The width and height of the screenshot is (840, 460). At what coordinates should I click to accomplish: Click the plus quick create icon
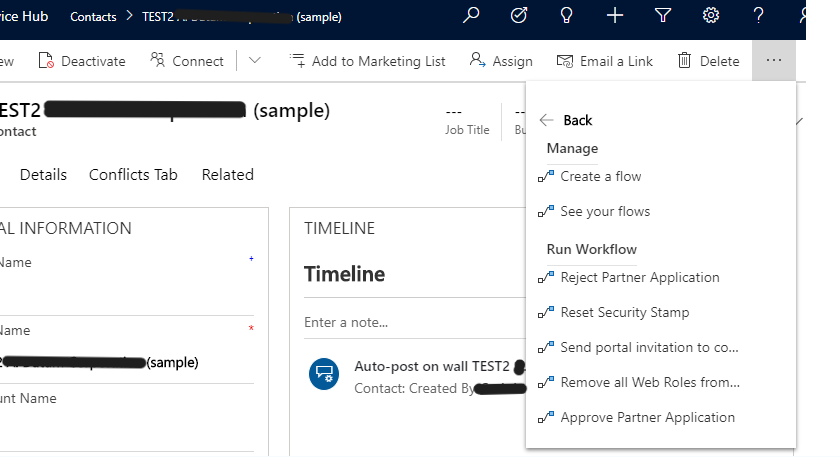pos(615,15)
